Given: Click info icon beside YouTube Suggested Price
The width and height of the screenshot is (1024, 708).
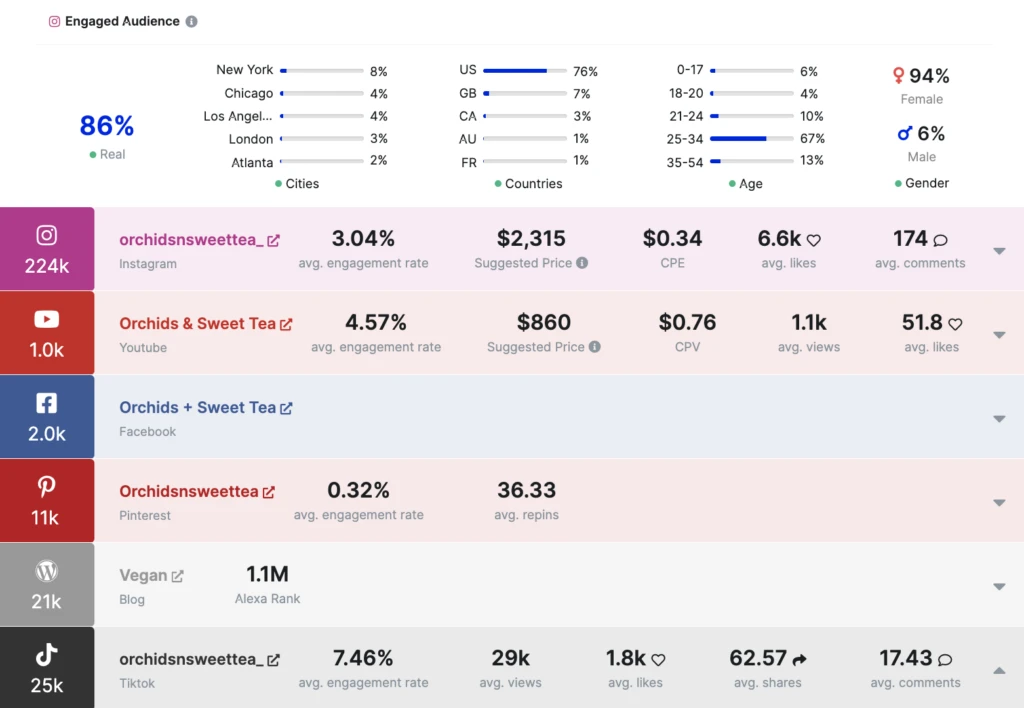Looking at the screenshot, I should (595, 347).
